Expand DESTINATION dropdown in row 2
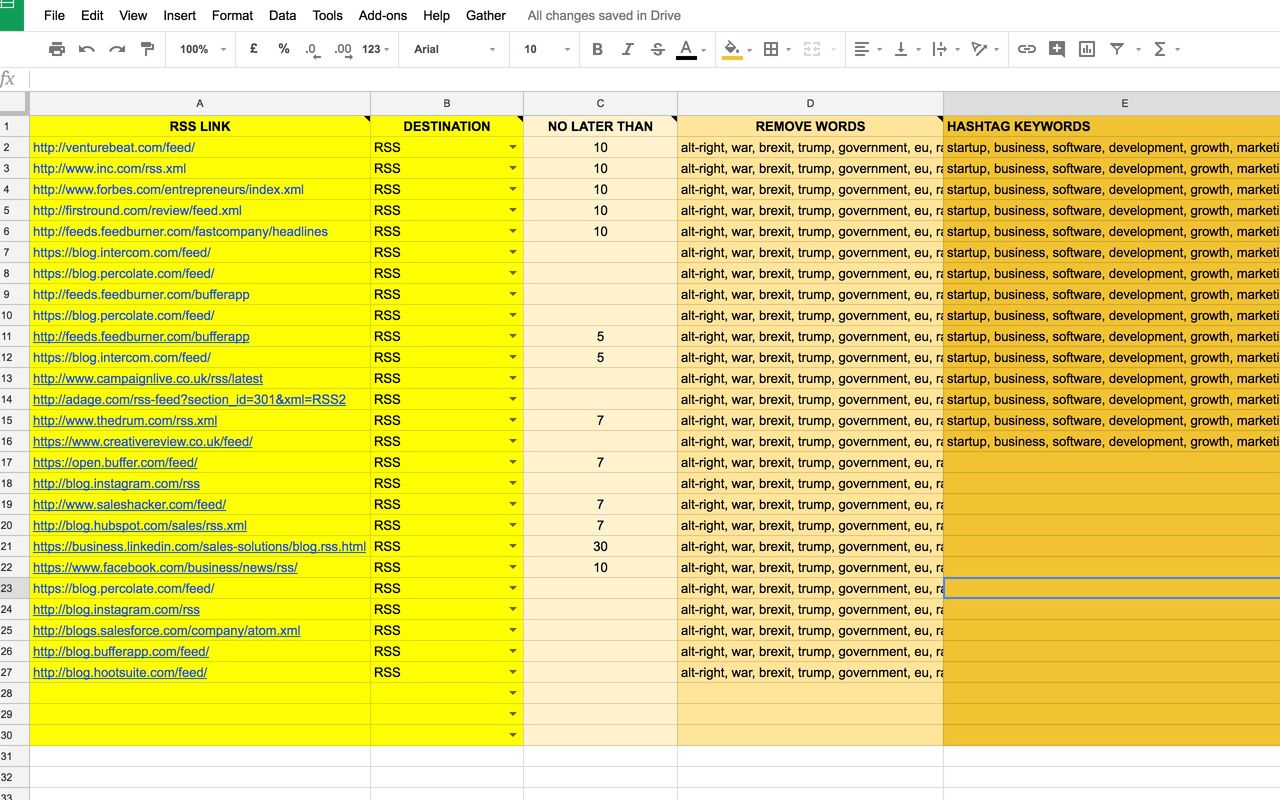Screen dimensions: 1280x800 coord(513,148)
